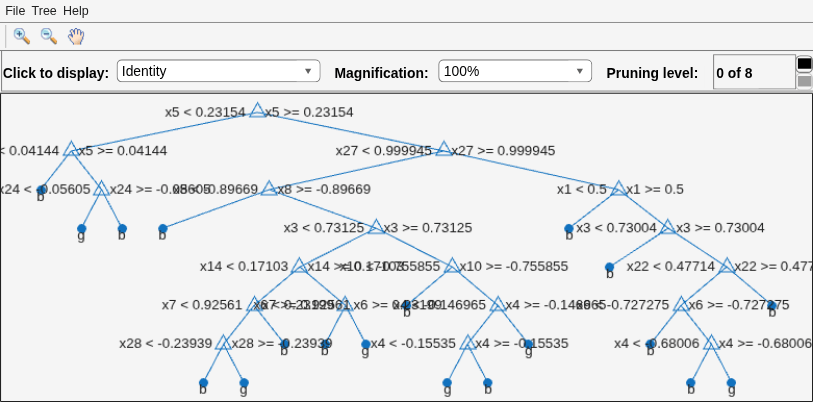Viewport: 813px width, 402px height.
Task: Click the x7 < 0.92561 branch node triangle
Action: 254,304
